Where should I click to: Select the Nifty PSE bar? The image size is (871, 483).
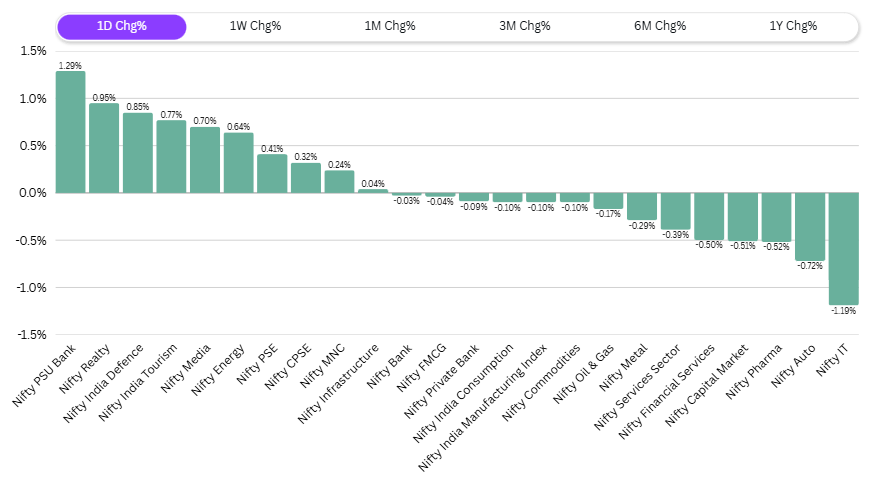click(272, 174)
